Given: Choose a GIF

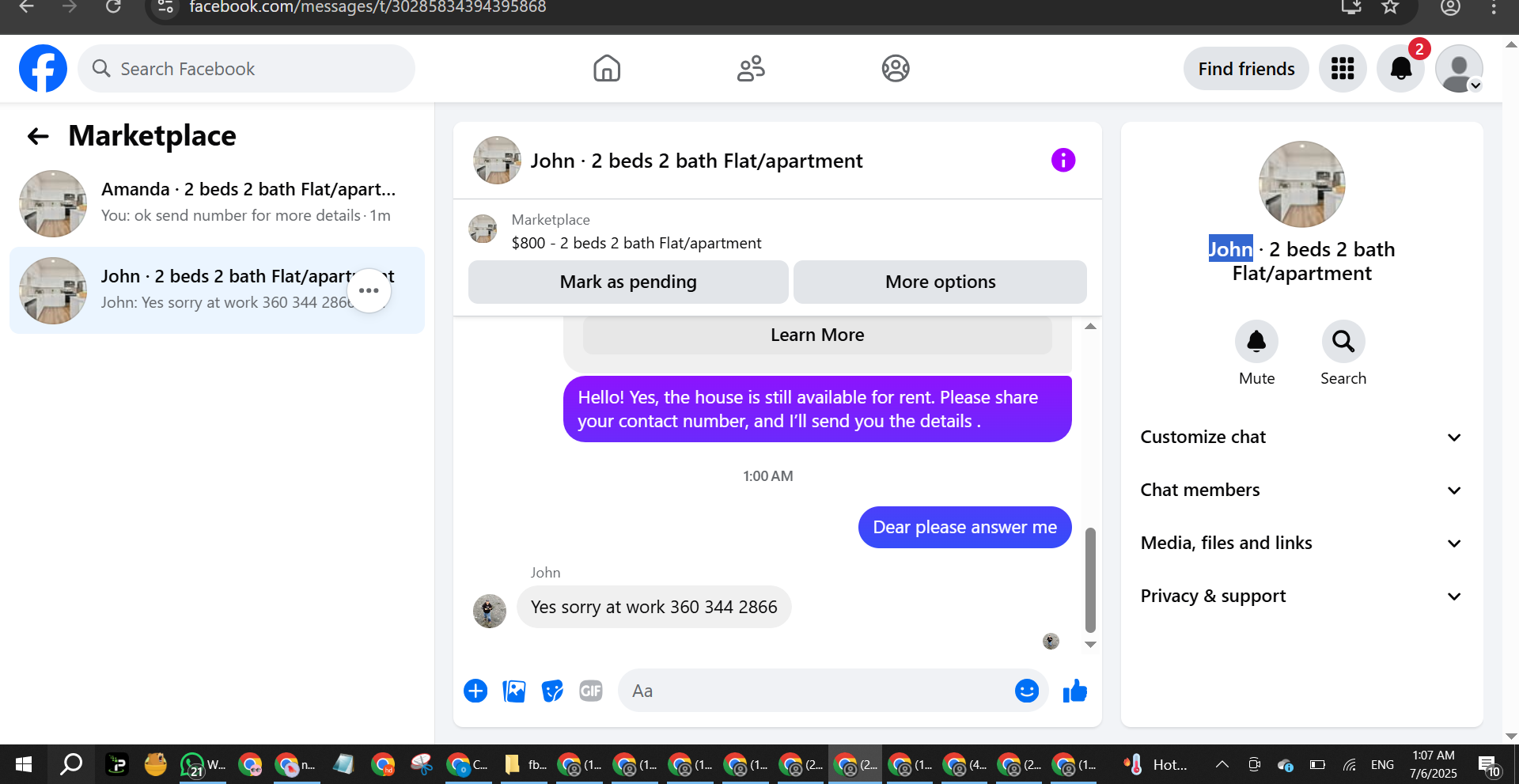Looking at the screenshot, I should (591, 691).
